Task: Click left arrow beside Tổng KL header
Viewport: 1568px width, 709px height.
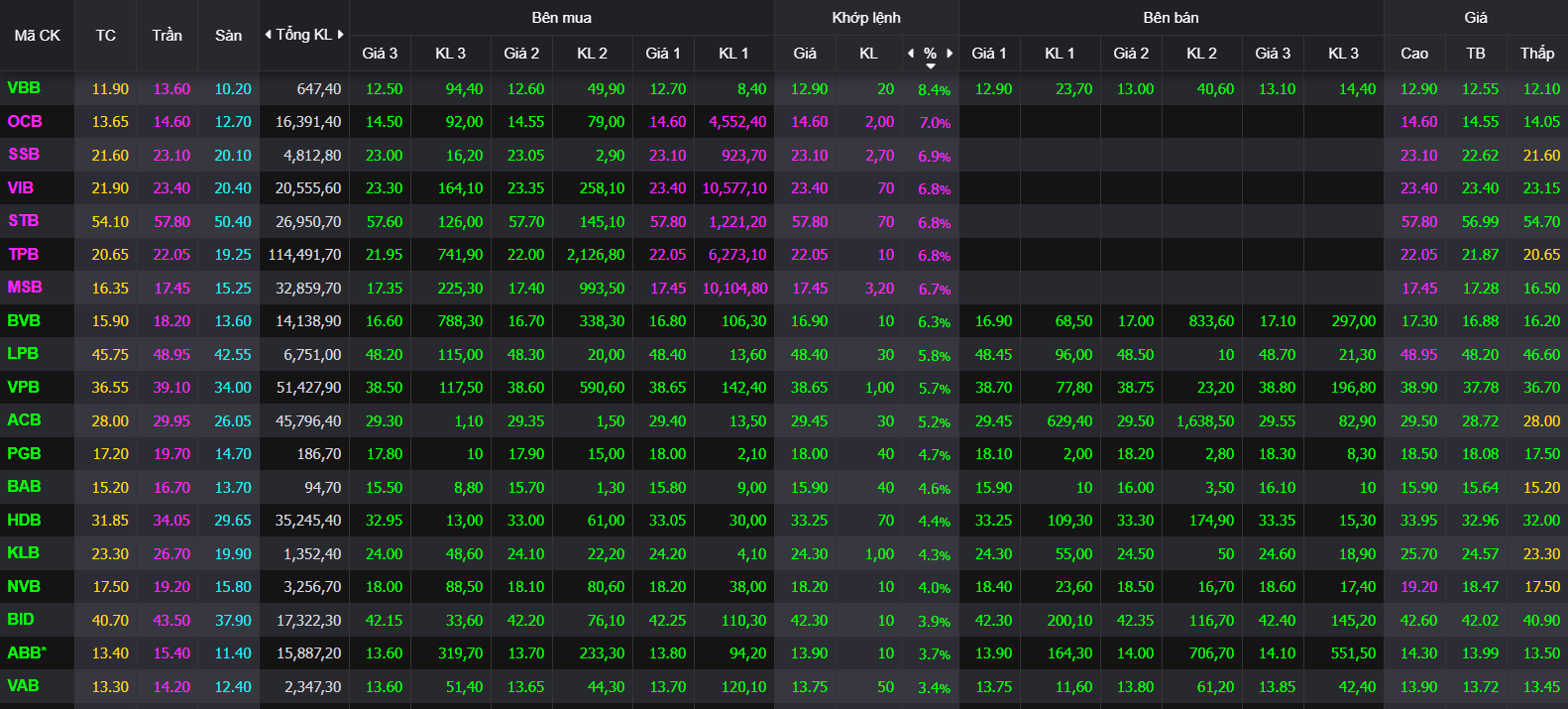Action: click(268, 35)
